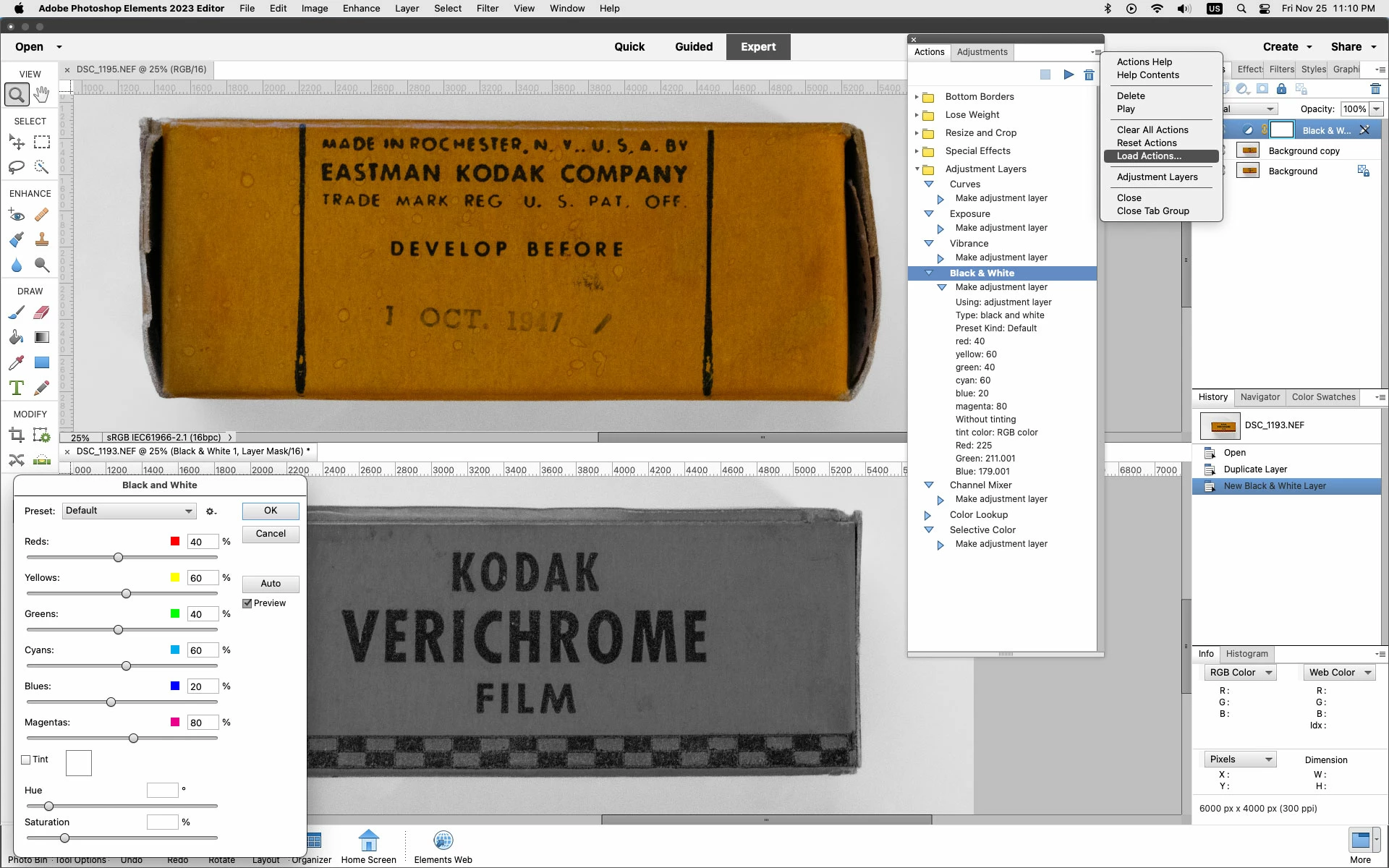The image size is (1389, 868).
Task: Collapse the Curves action
Action: coord(929,184)
